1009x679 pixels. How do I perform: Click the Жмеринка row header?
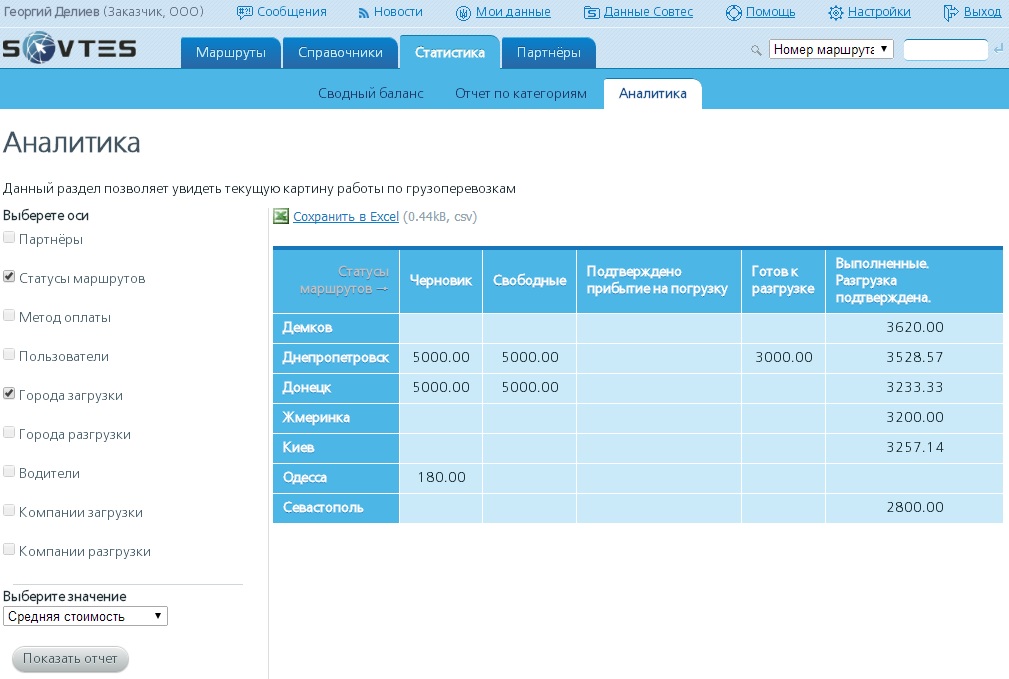coord(336,418)
